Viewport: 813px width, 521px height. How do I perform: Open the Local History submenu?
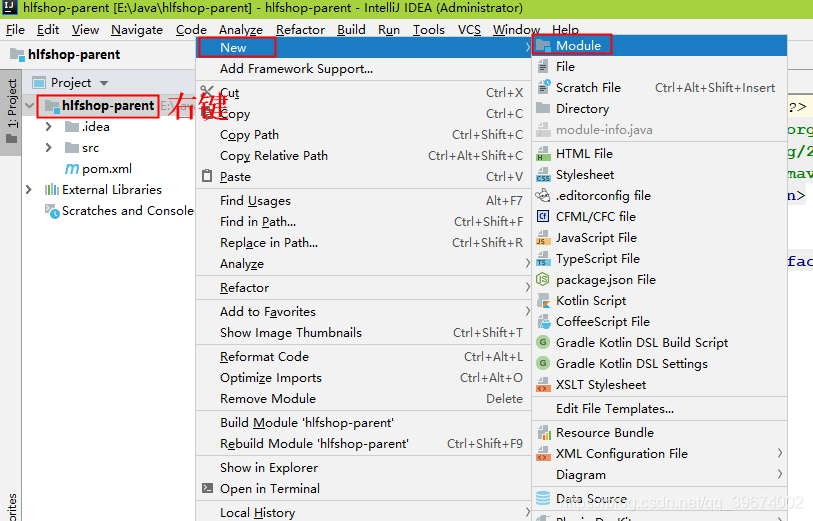coord(363,512)
